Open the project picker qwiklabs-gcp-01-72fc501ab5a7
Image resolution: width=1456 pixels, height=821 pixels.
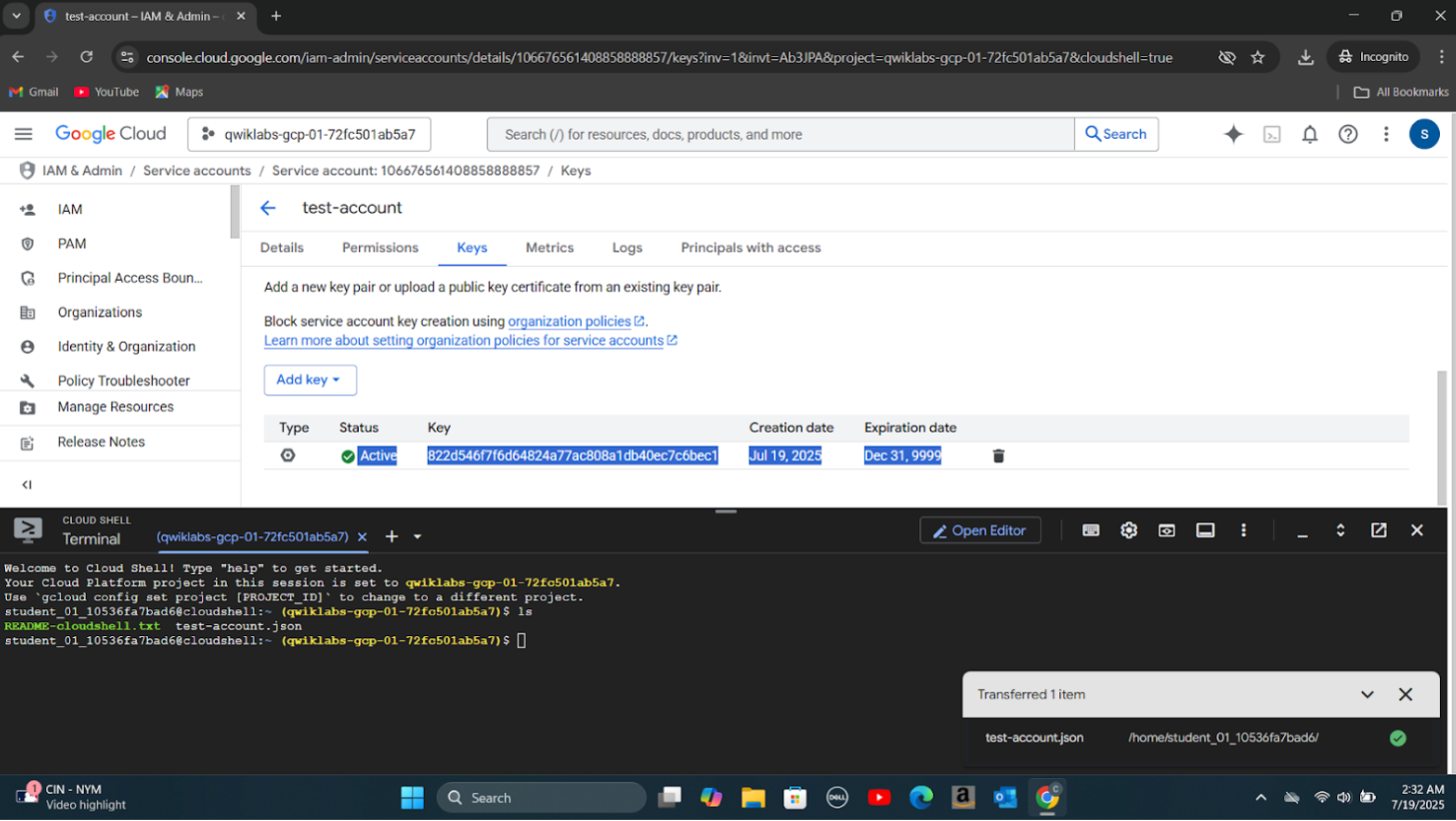tap(309, 135)
